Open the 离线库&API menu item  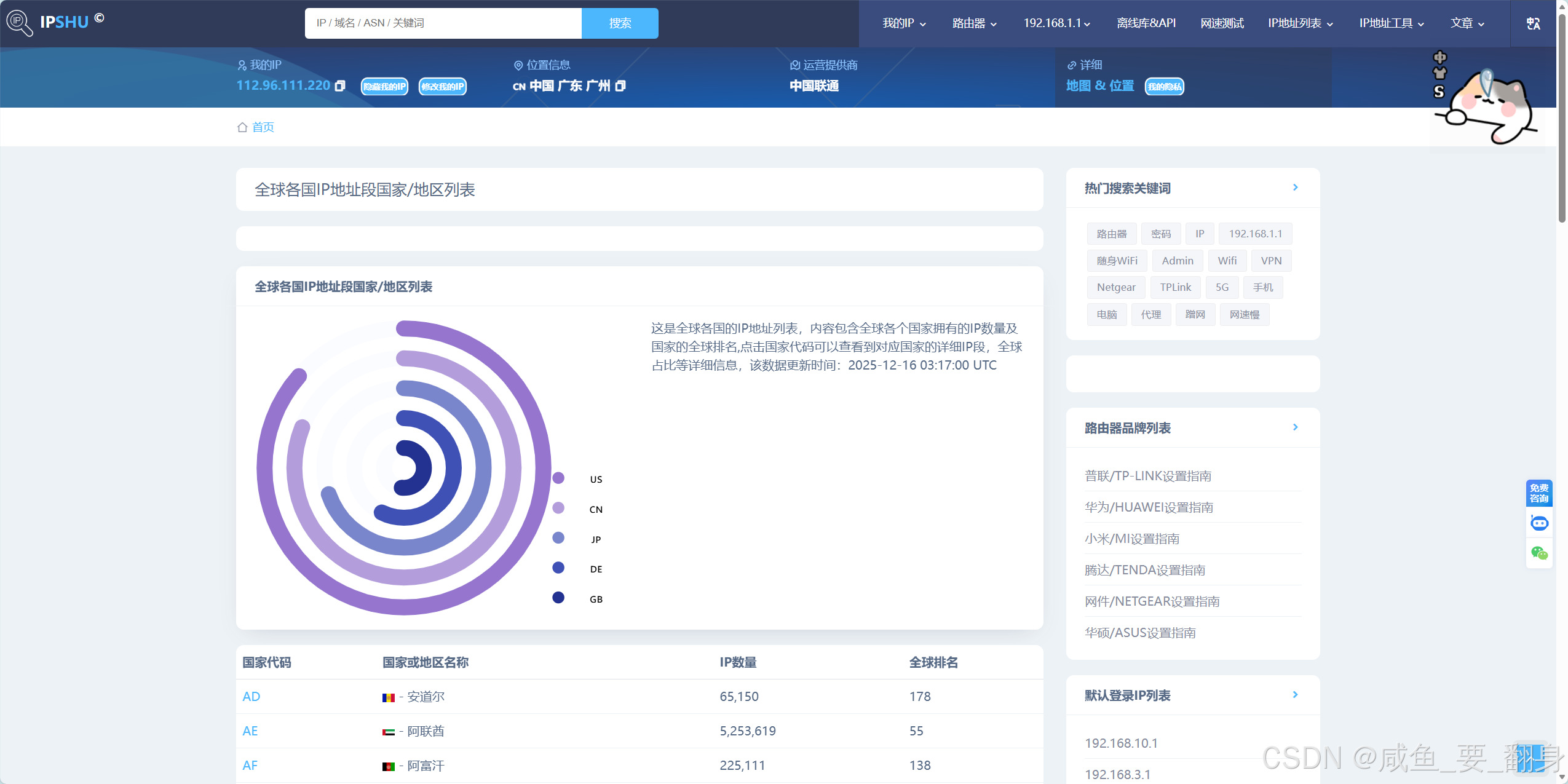(x=1146, y=23)
